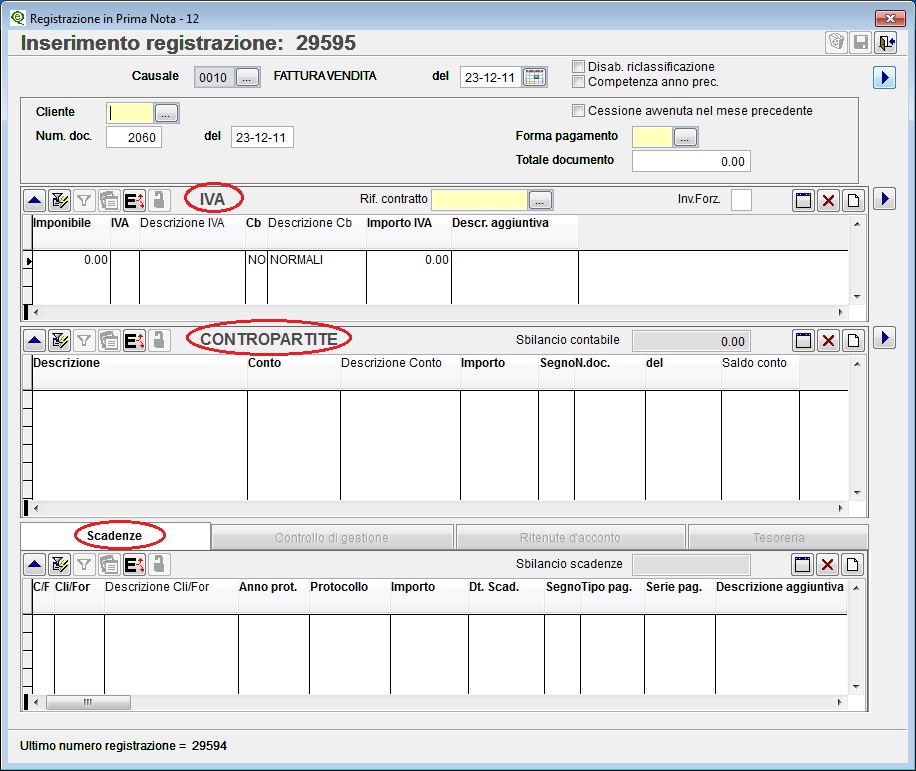Screen dimensions: 916x771
Task: Select the Scadenze tab
Action: (115, 536)
